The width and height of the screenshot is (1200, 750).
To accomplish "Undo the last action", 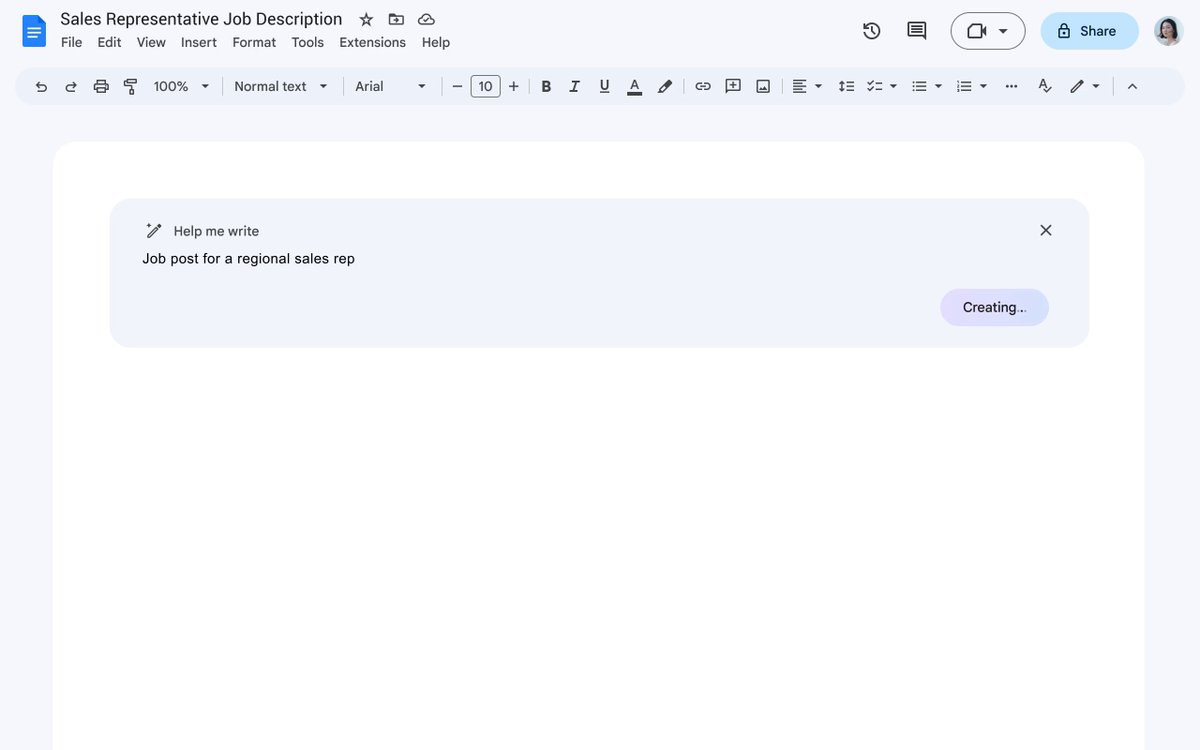I will (41, 86).
